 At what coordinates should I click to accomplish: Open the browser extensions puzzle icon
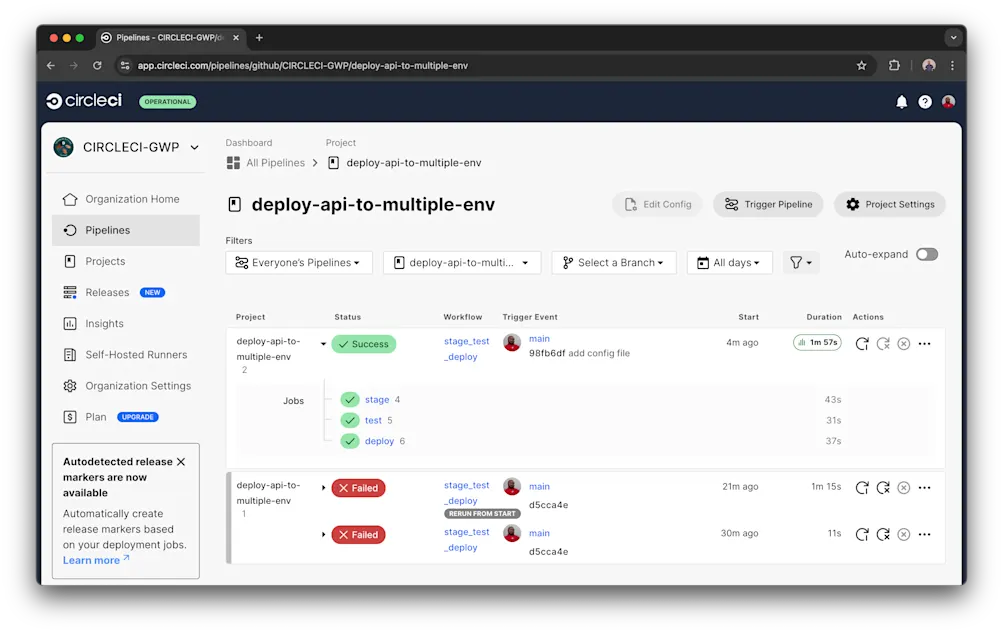[x=893, y=65]
